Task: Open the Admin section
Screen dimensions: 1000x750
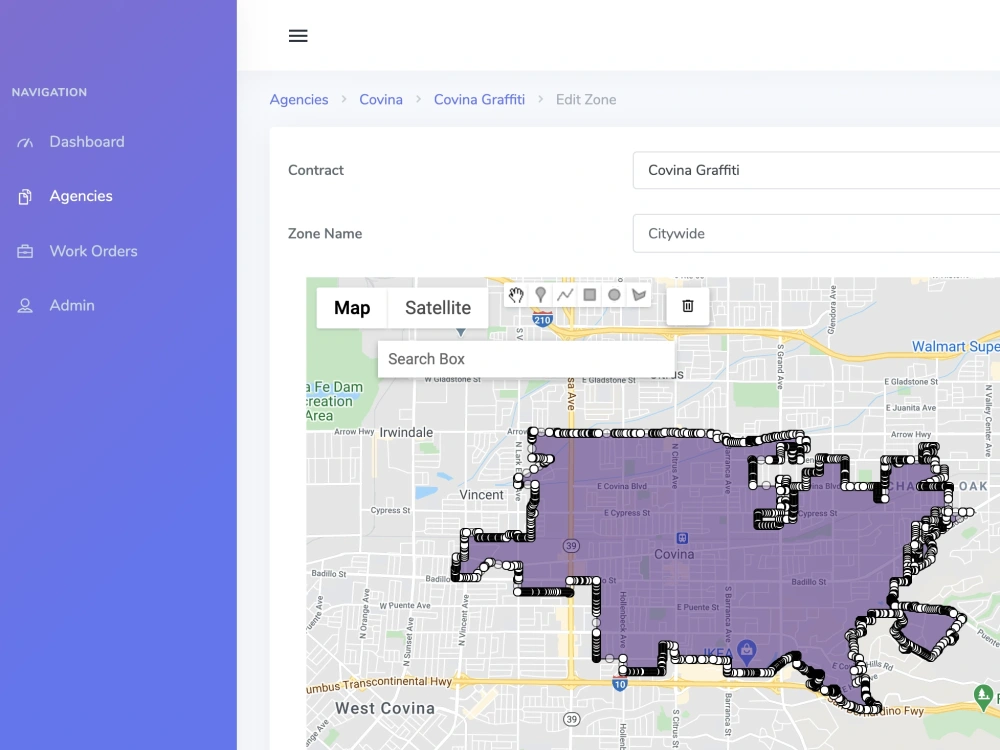Action: 72,305
